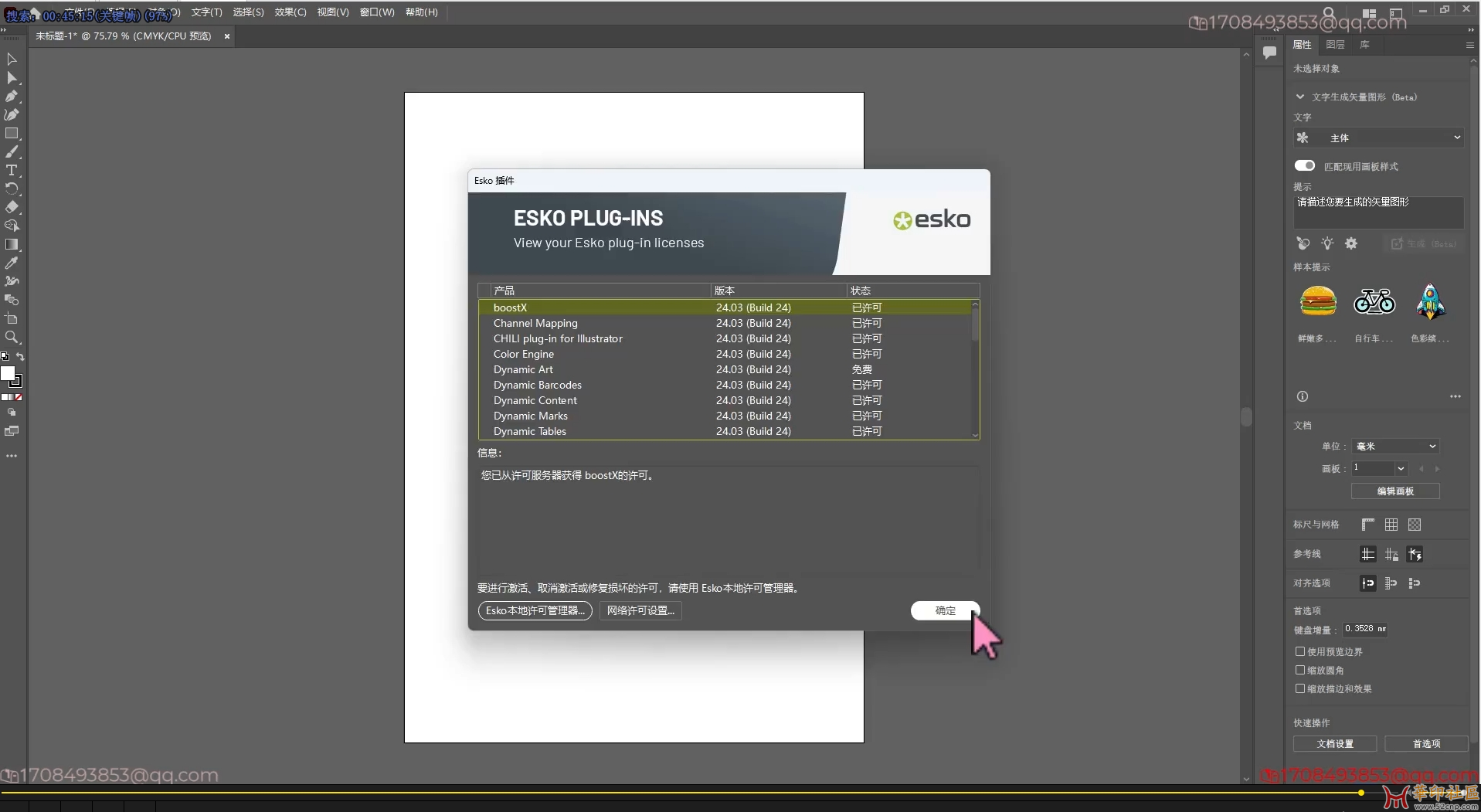This screenshot has height=812, width=1481.
Task: Select the Selection tool arrow
Action: click(12, 59)
